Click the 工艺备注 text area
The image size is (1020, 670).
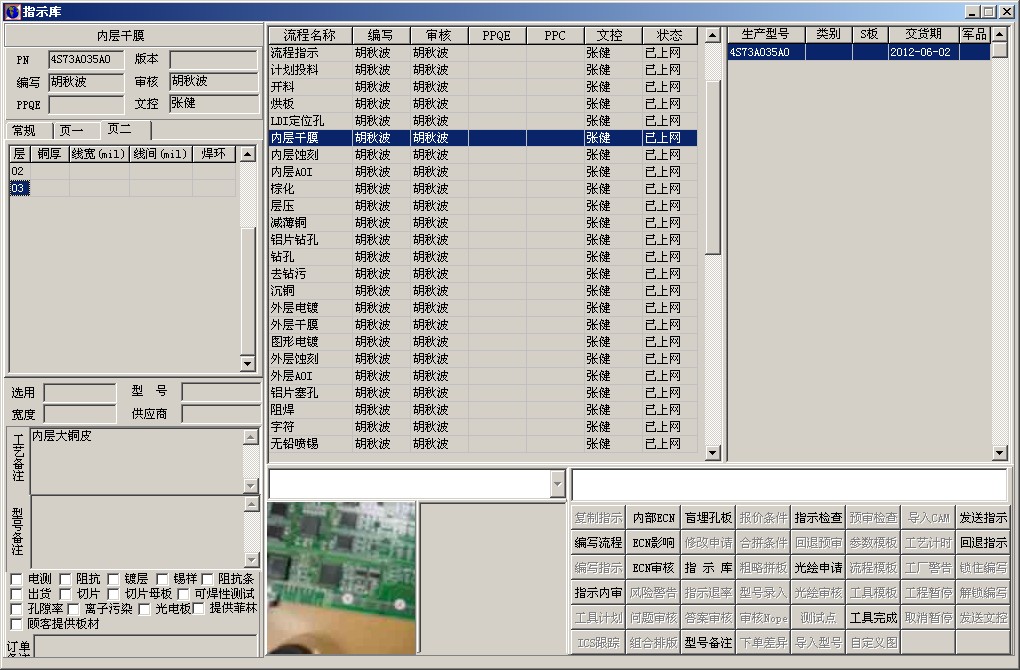(137, 461)
